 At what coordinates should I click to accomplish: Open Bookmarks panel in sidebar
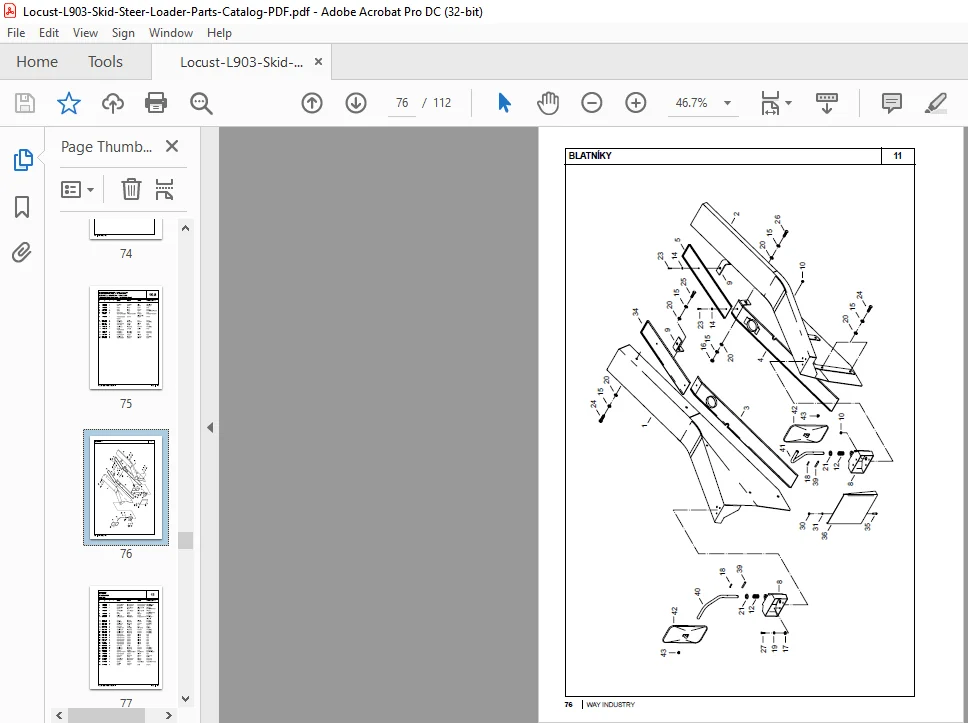[x=22, y=207]
